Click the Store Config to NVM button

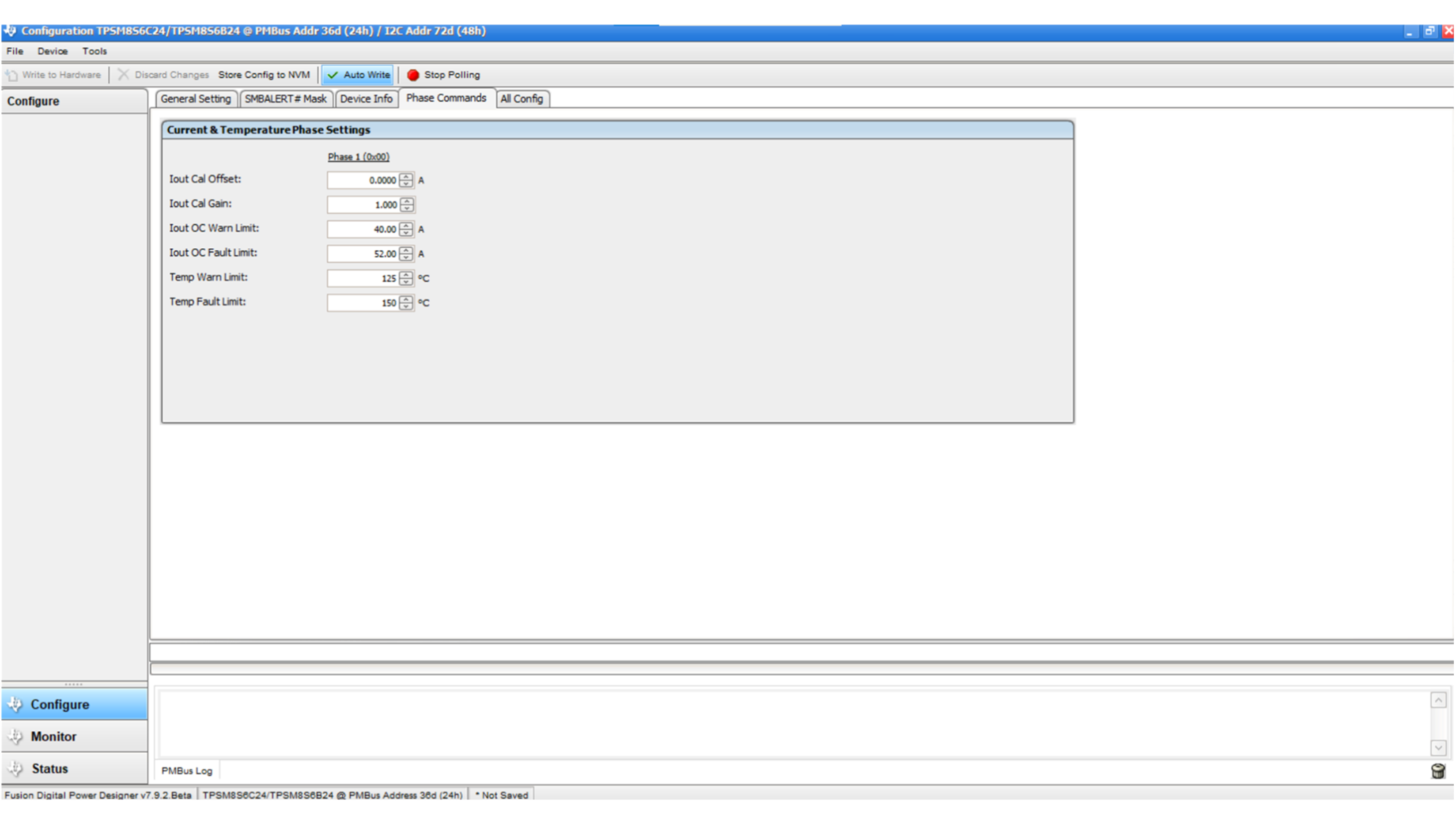pos(263,74)
